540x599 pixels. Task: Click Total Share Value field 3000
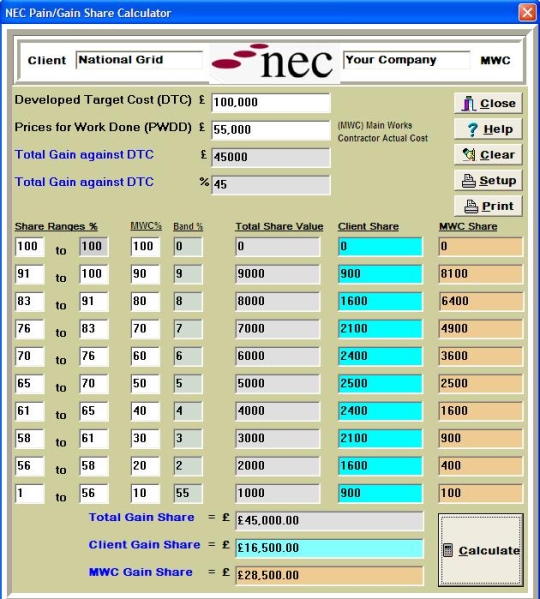(278, 439)
